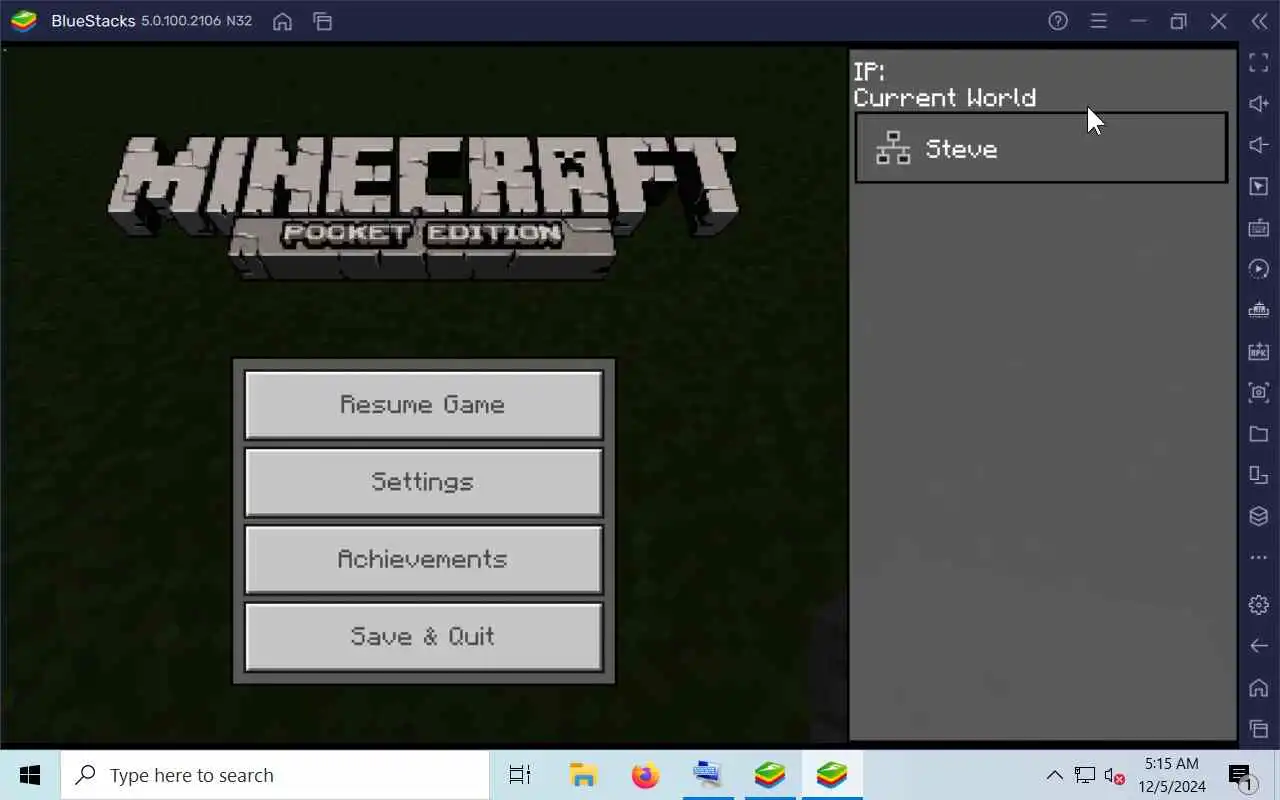Go to the BlueStacks home tab icon
1280x800 pixels.
click(283, 21)
